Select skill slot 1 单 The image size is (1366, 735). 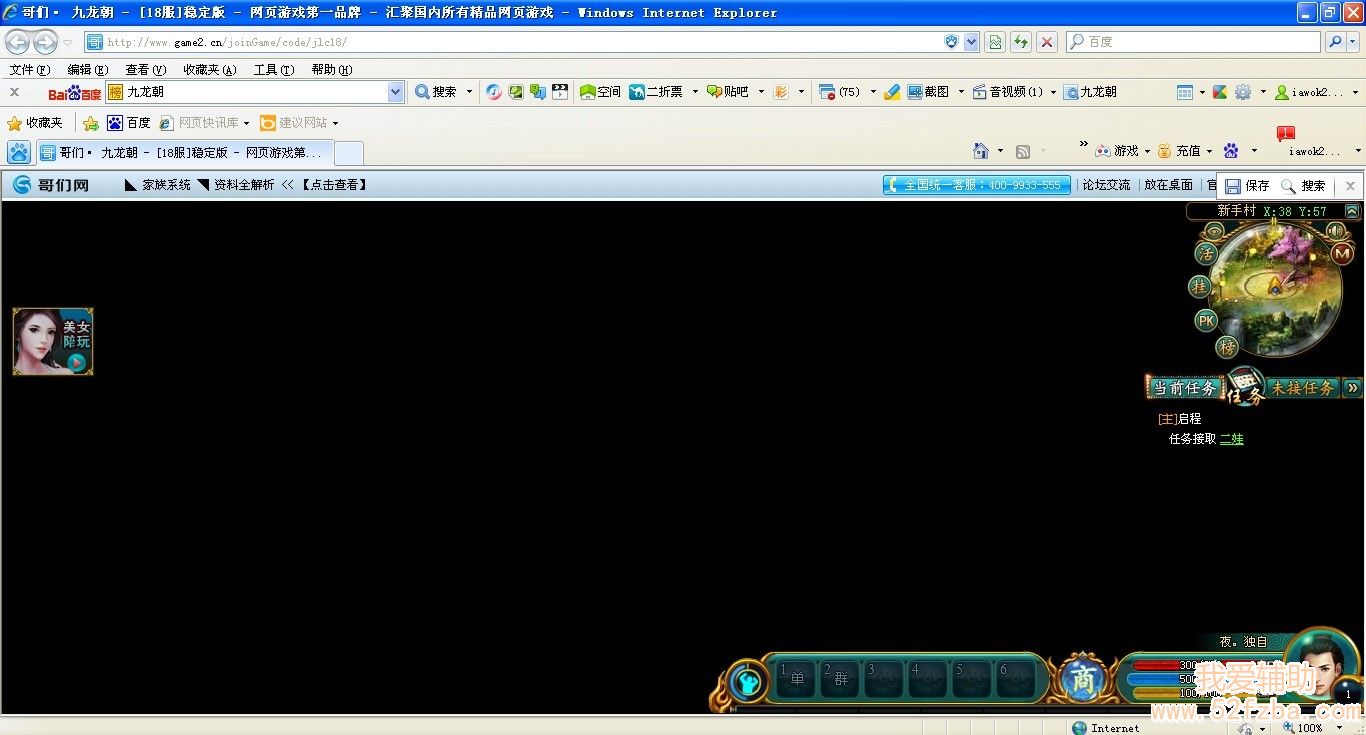[x=797, y=679]
